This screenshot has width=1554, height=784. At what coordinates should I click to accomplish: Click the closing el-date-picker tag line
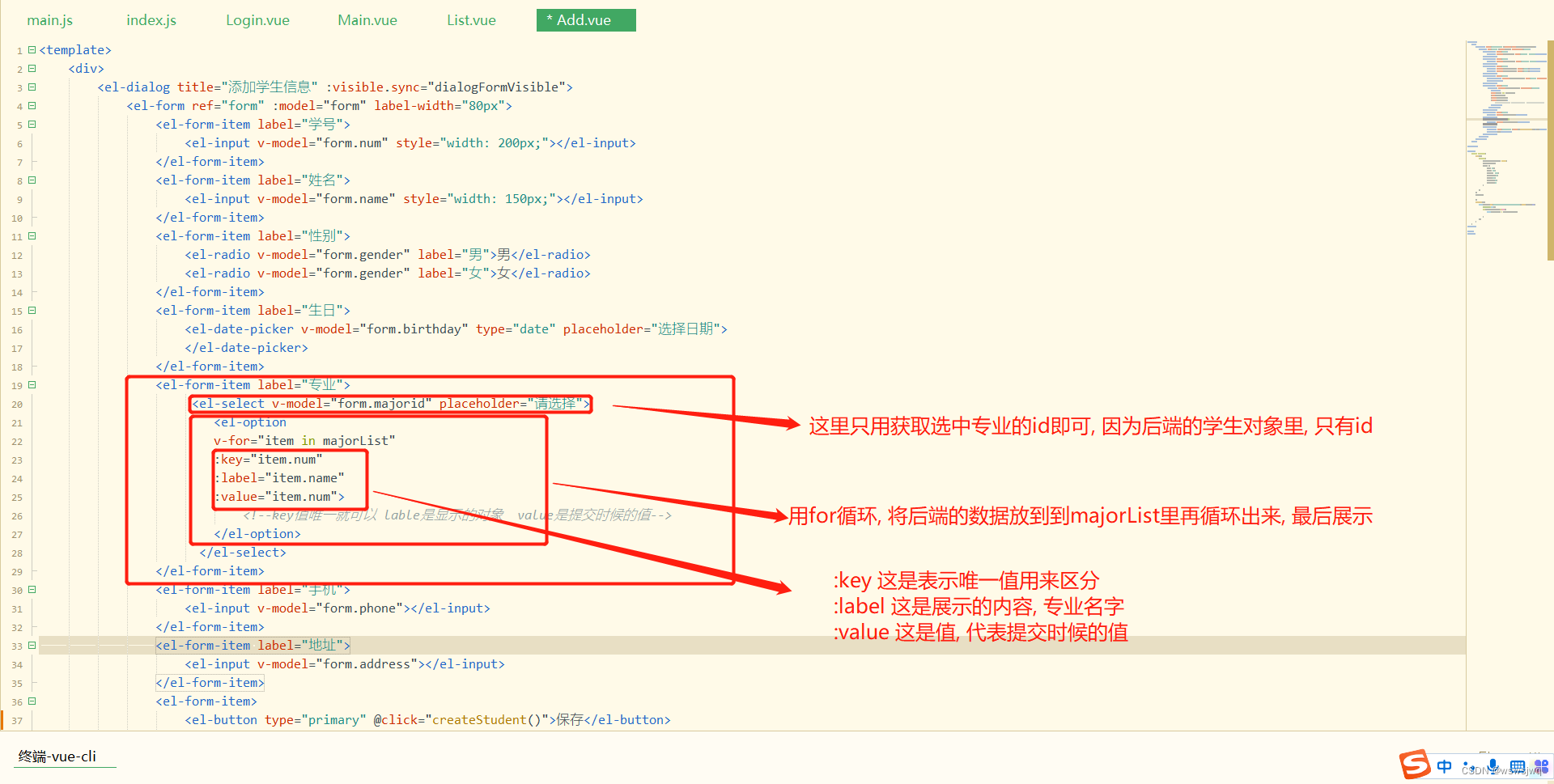tap(246, 348)
